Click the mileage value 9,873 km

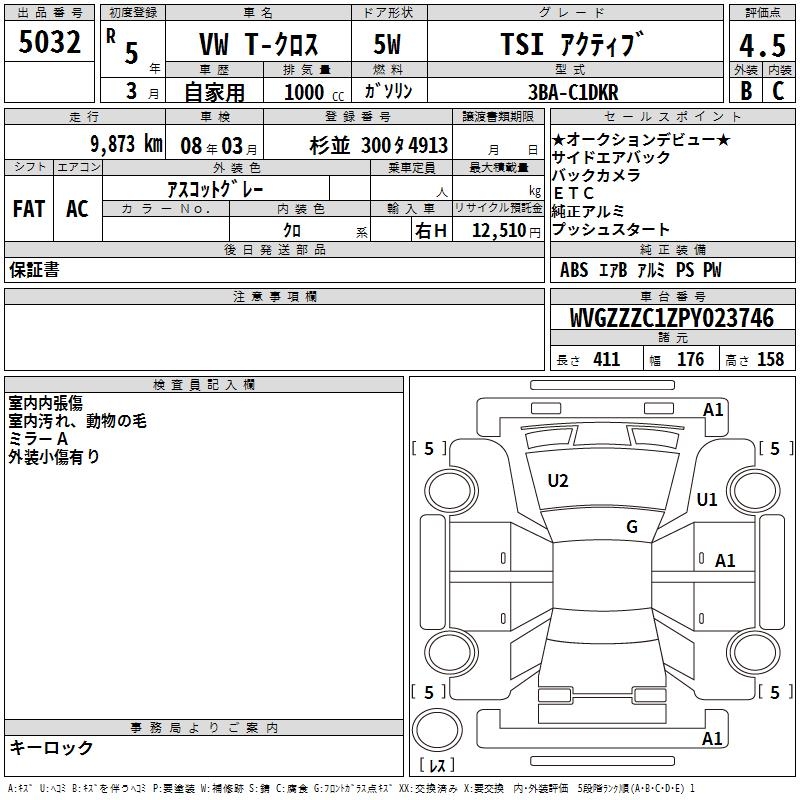pos(126,143)
